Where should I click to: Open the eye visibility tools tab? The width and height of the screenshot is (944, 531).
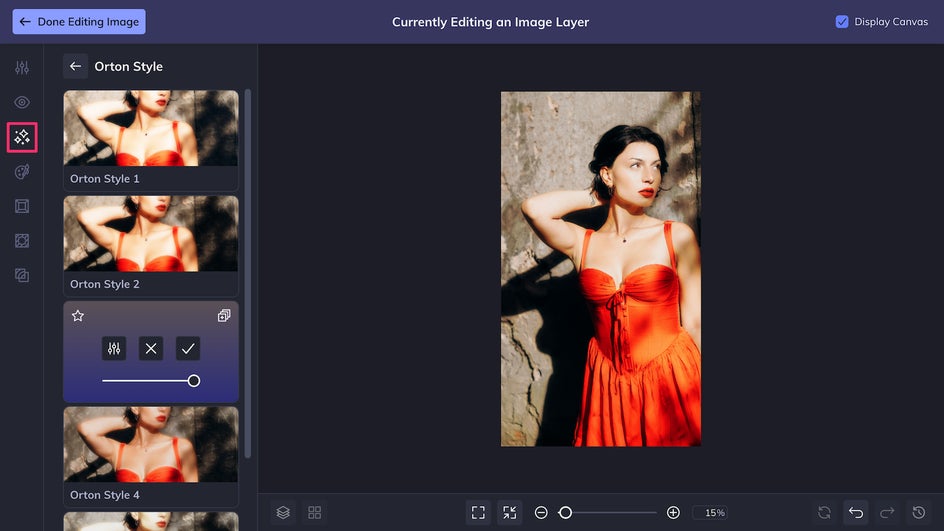pos(22,102)
